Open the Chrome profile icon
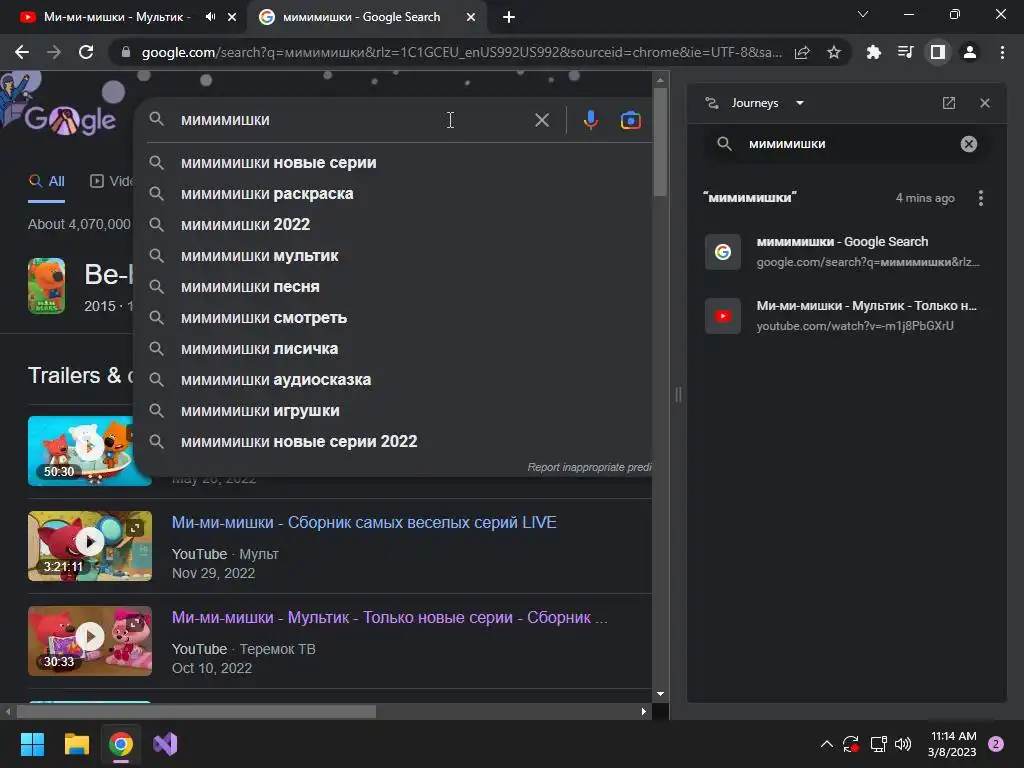The image size is (1024, 768). 970,52
